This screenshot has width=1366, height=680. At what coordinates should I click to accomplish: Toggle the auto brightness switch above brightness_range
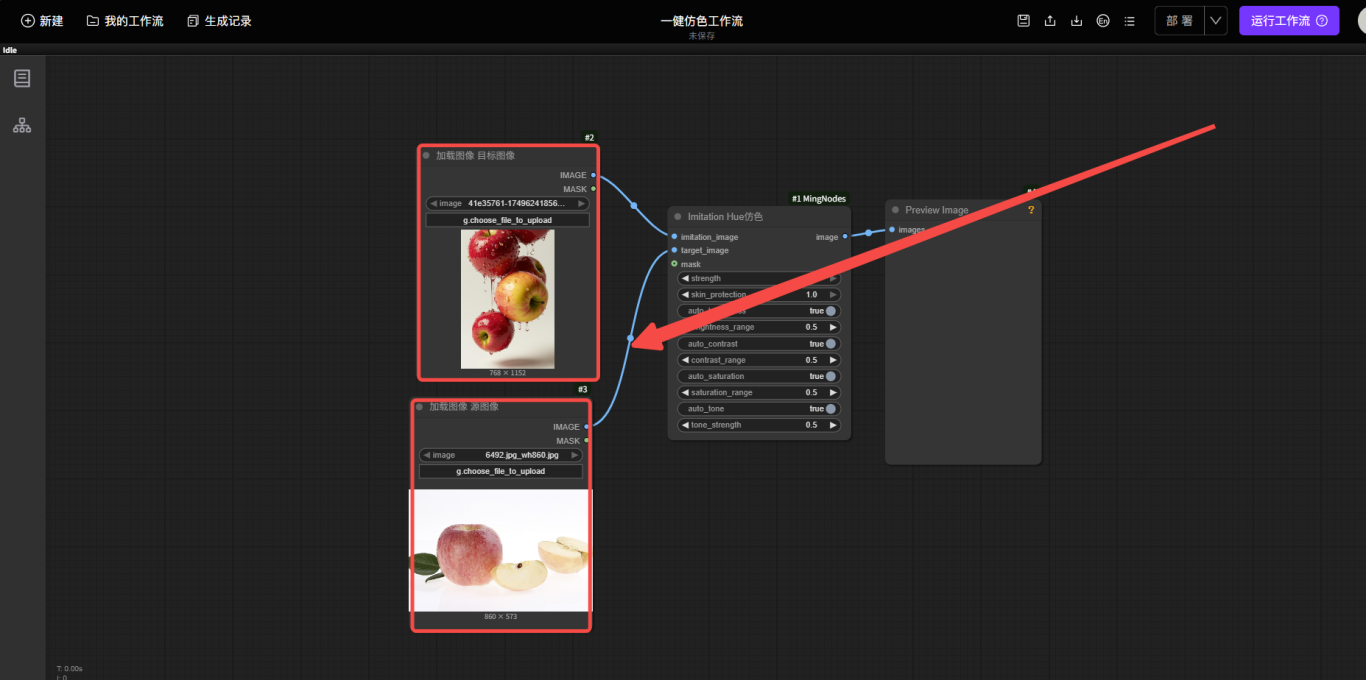coord(830,311)
